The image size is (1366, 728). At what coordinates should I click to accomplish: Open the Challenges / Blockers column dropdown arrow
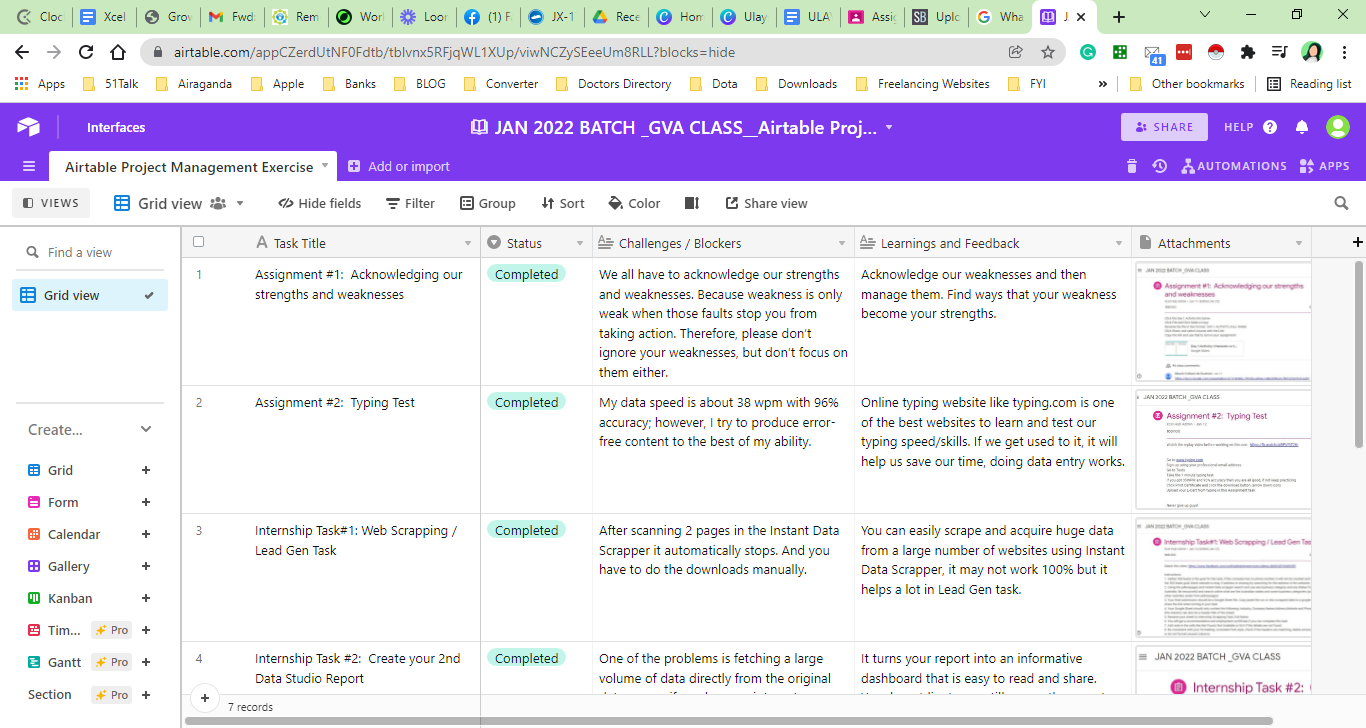click(842, 243)
